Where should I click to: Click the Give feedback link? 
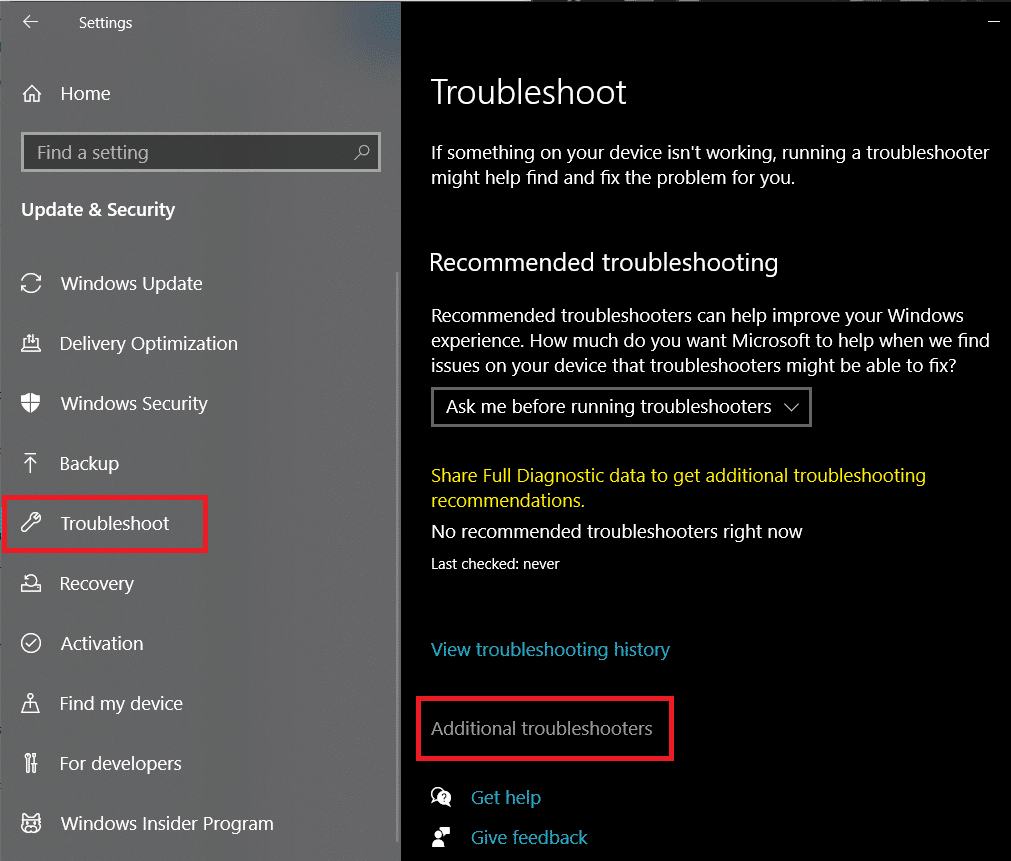(529, 837)
